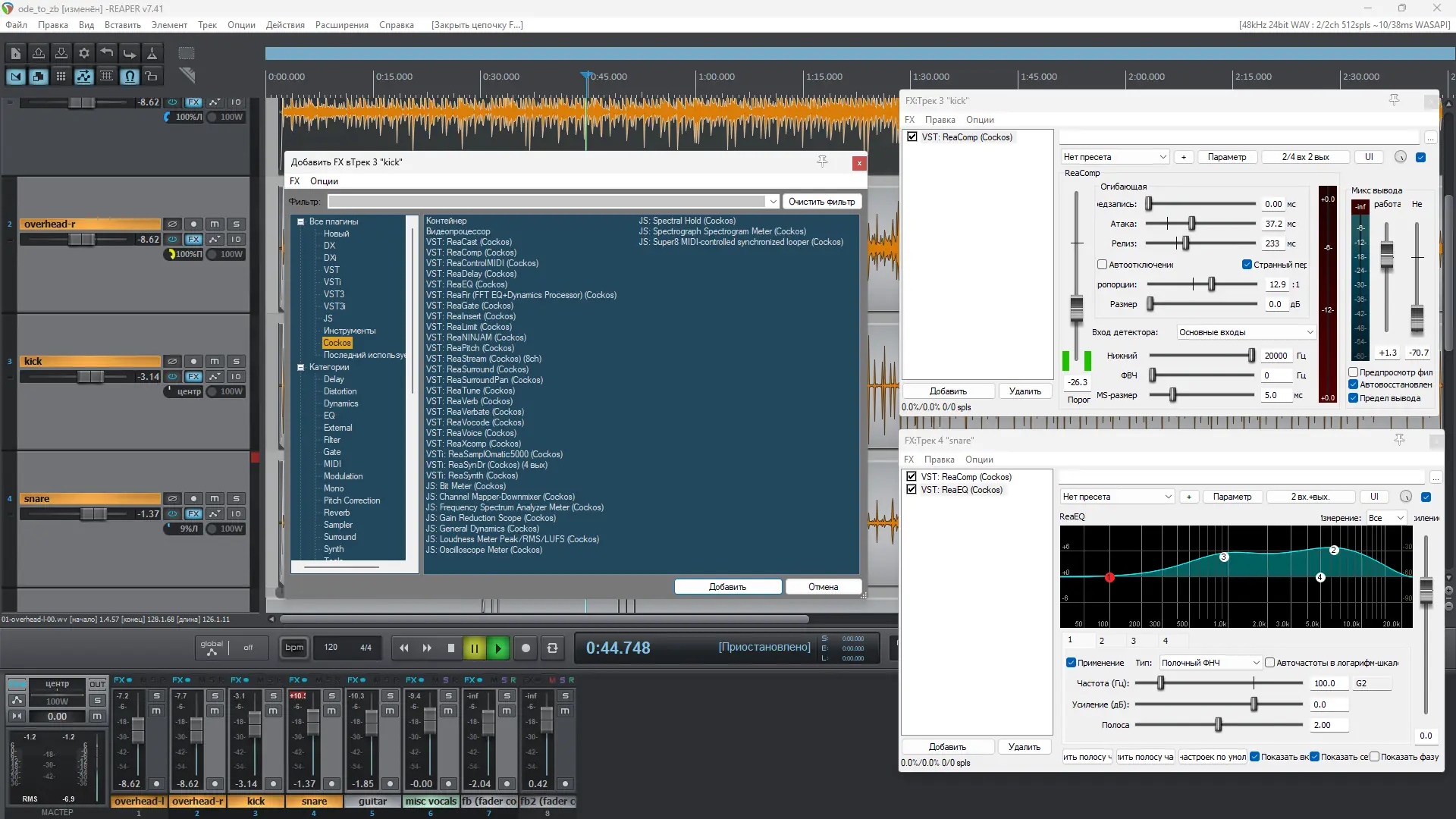Record-arm the kick track

click(x=193, y=361)
